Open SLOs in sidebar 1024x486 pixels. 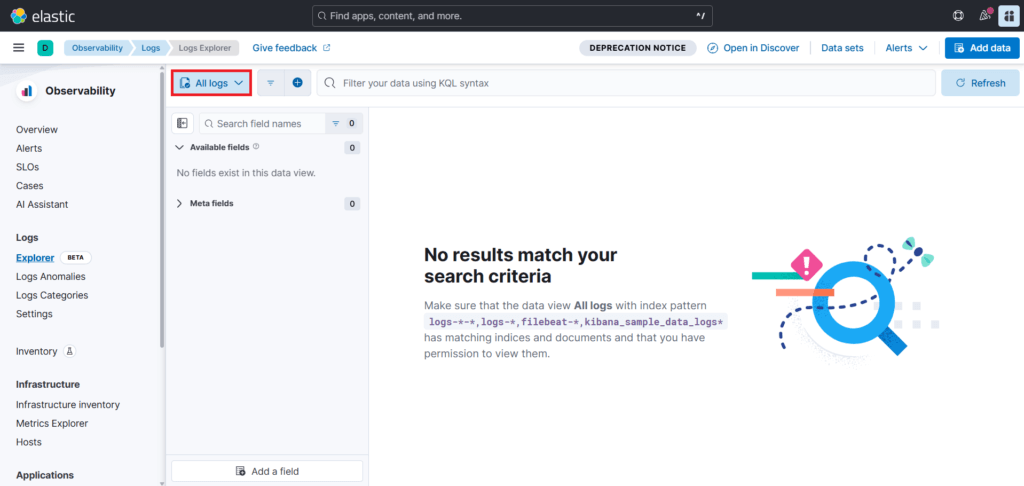click(27, 167)
